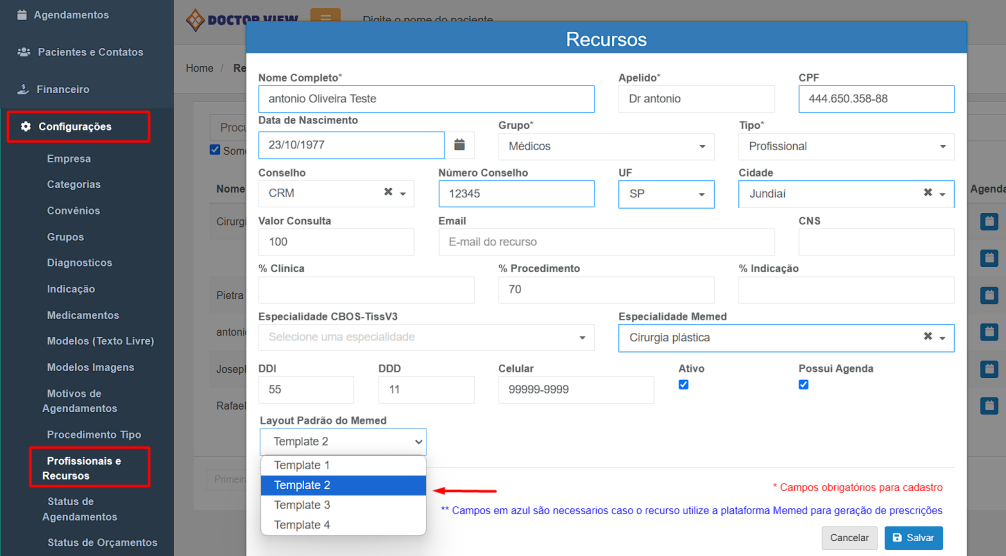
Task: Select Template 3 from the layout list
Action: [302, 505]
